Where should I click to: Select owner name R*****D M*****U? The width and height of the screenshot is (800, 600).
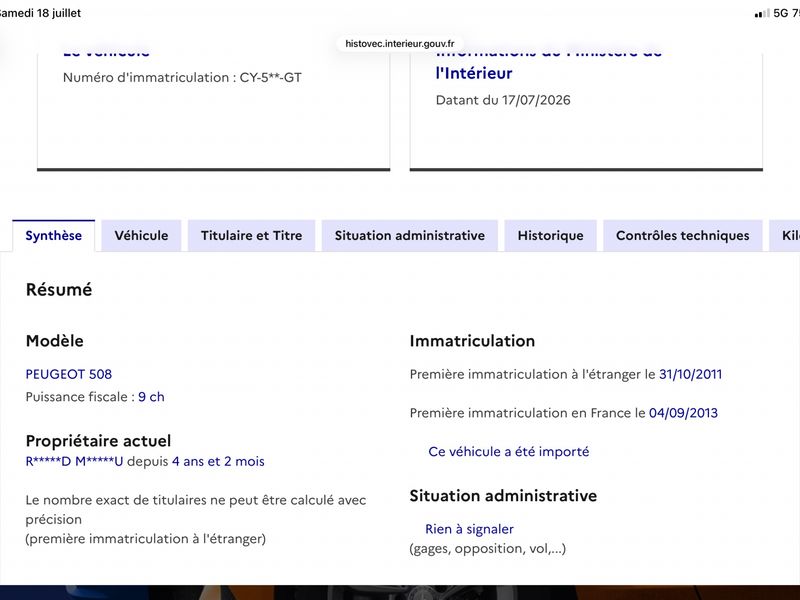coord(74,461)
